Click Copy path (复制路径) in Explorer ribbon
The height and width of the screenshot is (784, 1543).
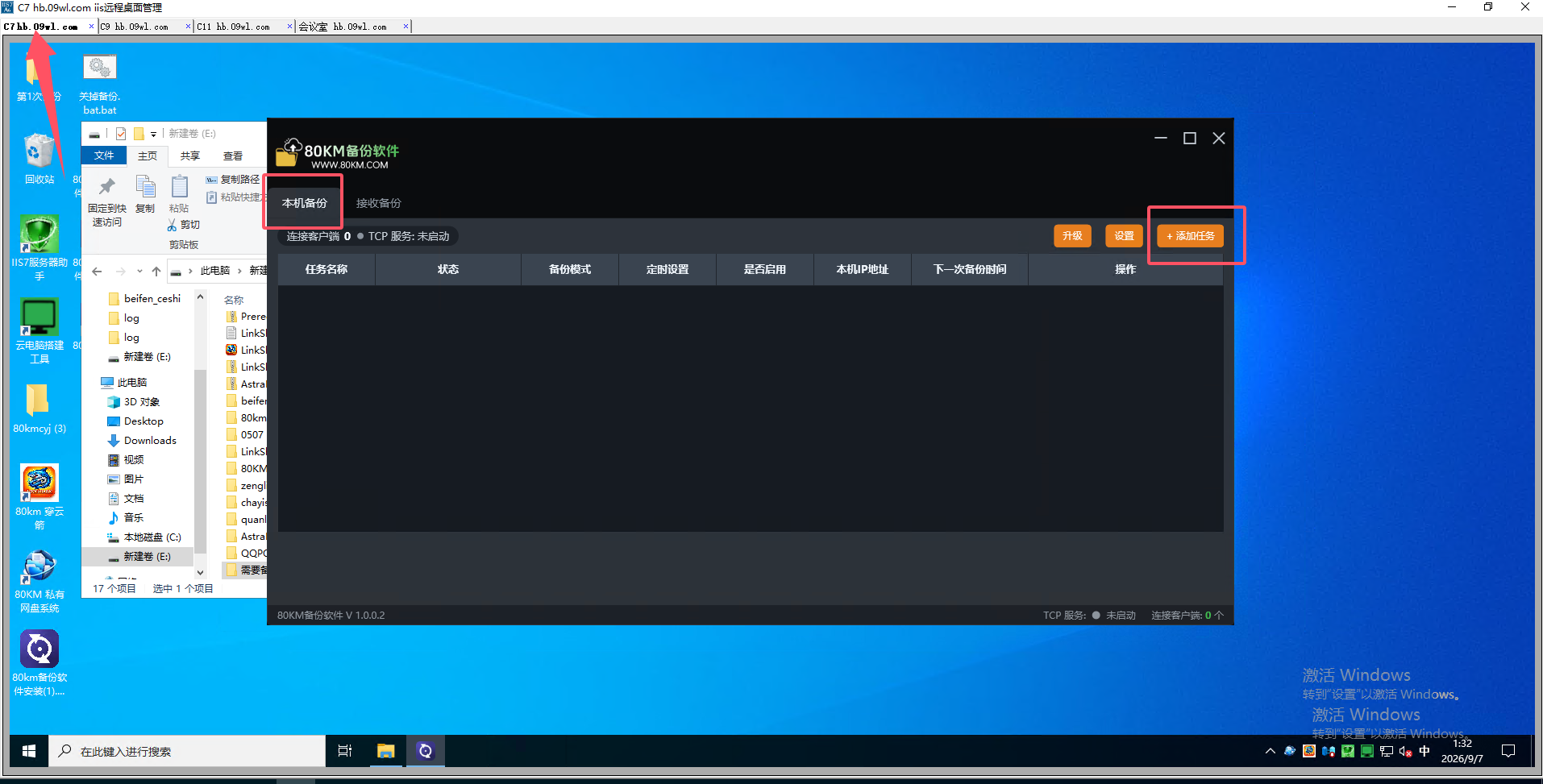click(x=233, y=180)
